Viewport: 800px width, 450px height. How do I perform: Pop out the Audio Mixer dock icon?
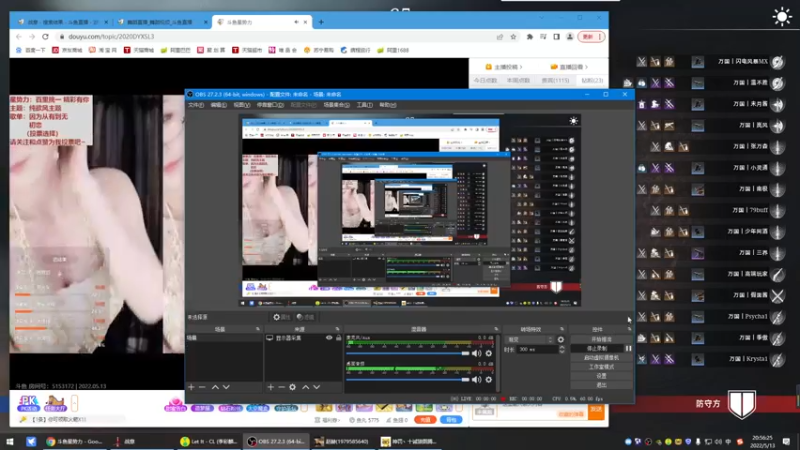point(496,329)
